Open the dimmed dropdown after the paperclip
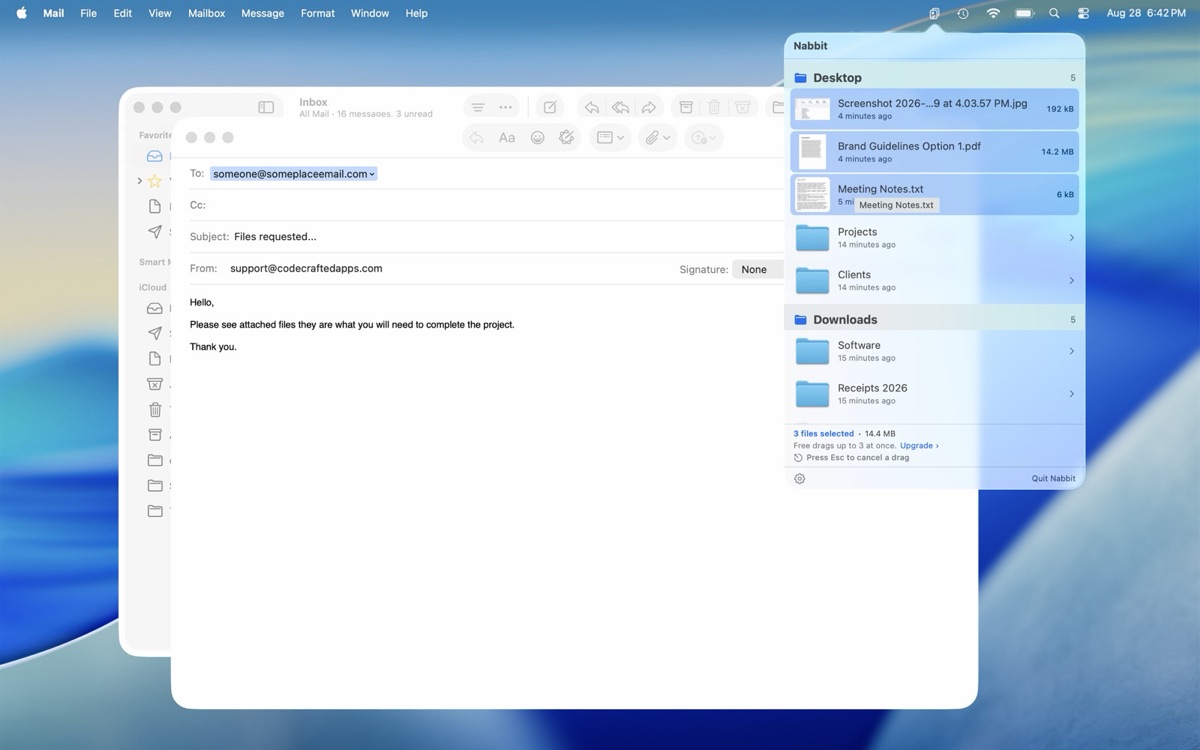This screenshot has height=750, width=1200. click(705, 138)
